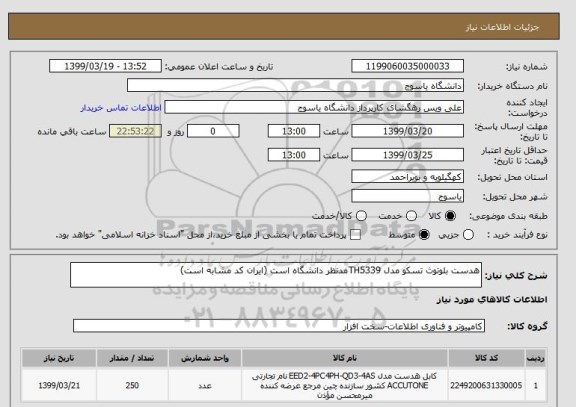Click the اطلاعات کالاهای مورد نیاز heading
Screen dimensions: 576x407
tap(492, 300)
